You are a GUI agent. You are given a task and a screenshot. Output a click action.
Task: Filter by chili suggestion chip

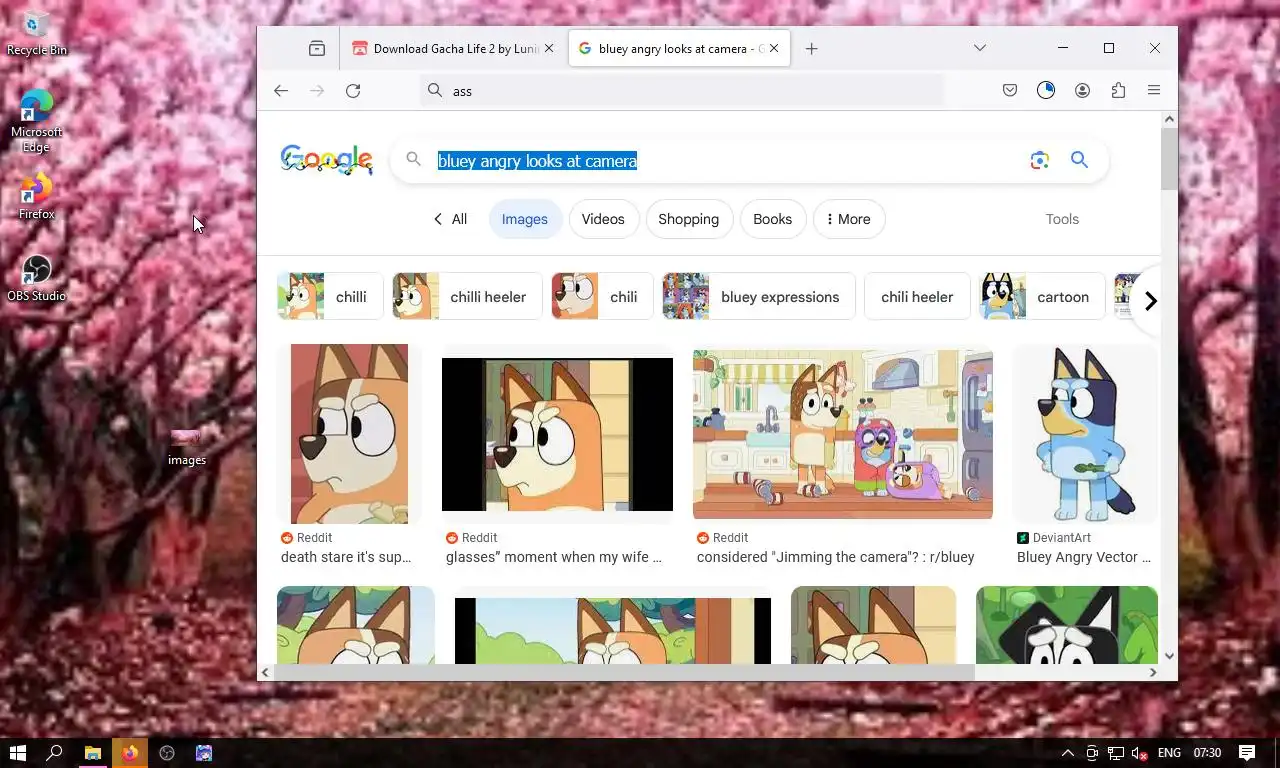click(603, 297)
